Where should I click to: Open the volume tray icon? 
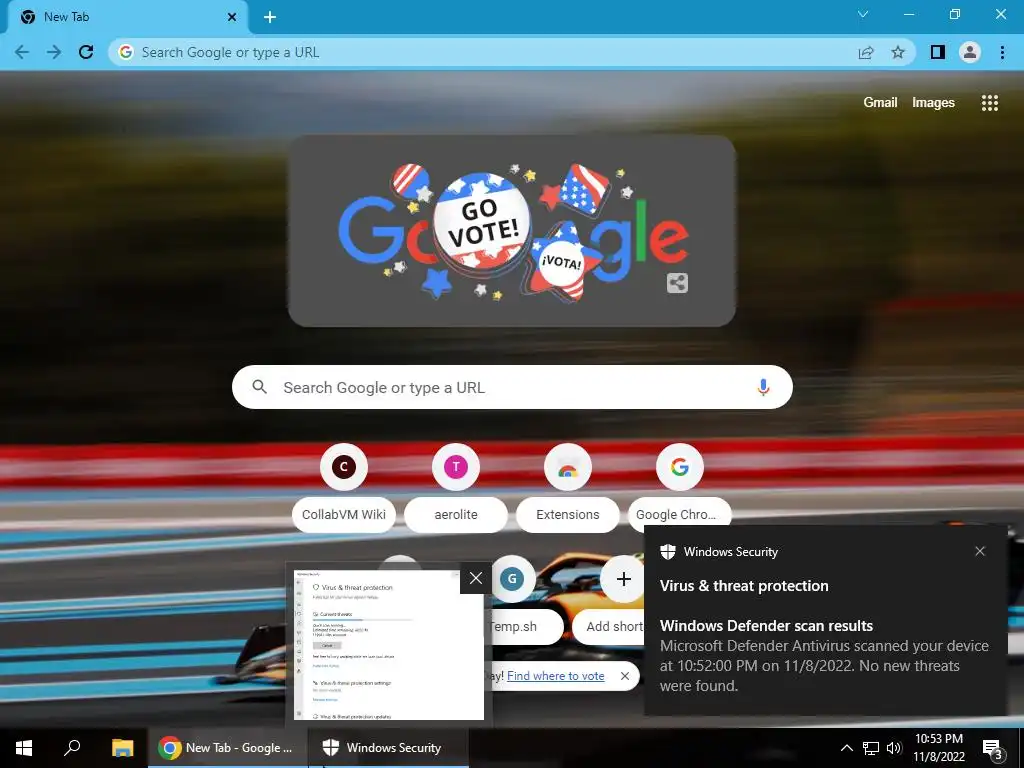coord(894,748)
